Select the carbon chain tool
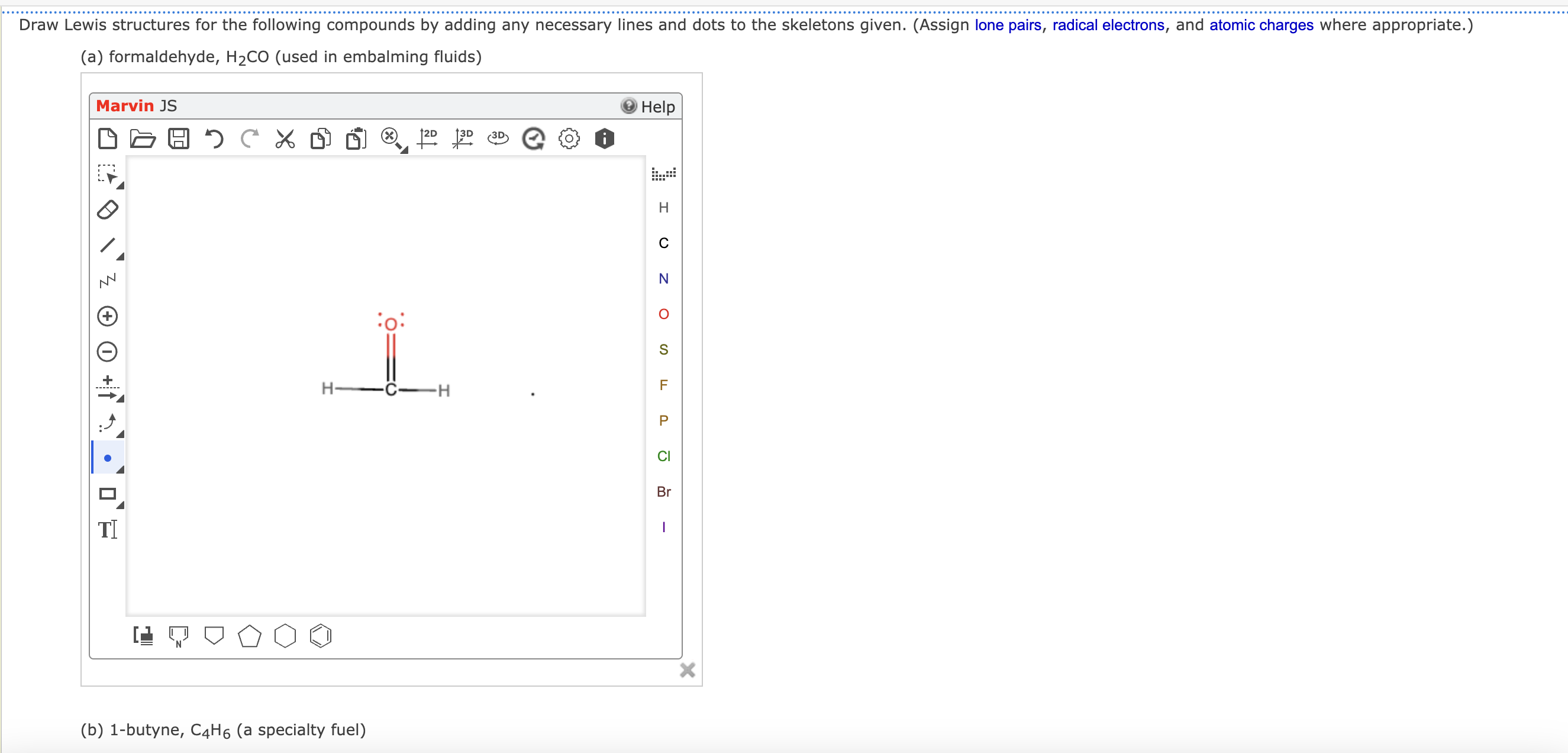1568x753 pixels. coord(107,281)
